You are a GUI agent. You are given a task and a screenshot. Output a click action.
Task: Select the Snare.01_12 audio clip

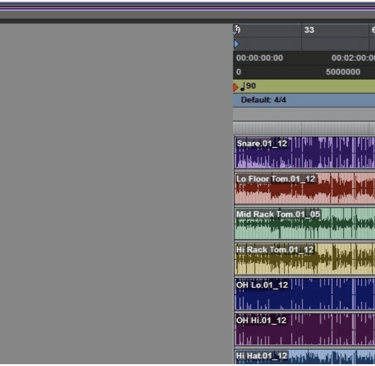coord(305,152)
